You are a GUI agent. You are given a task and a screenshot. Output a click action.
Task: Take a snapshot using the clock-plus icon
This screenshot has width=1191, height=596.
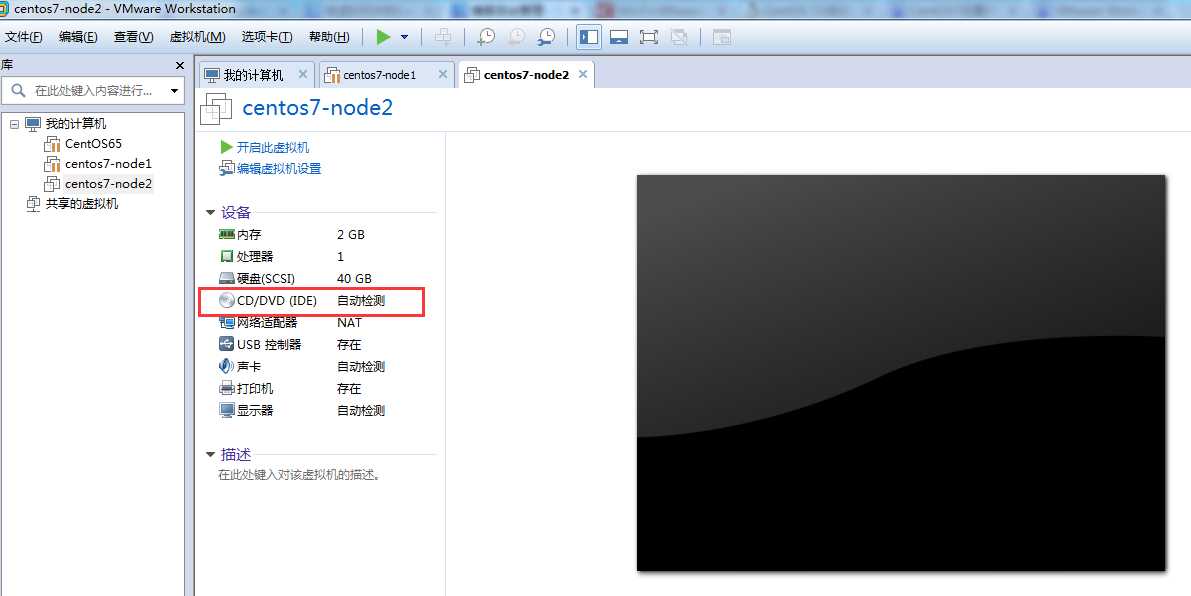(485, 36)
